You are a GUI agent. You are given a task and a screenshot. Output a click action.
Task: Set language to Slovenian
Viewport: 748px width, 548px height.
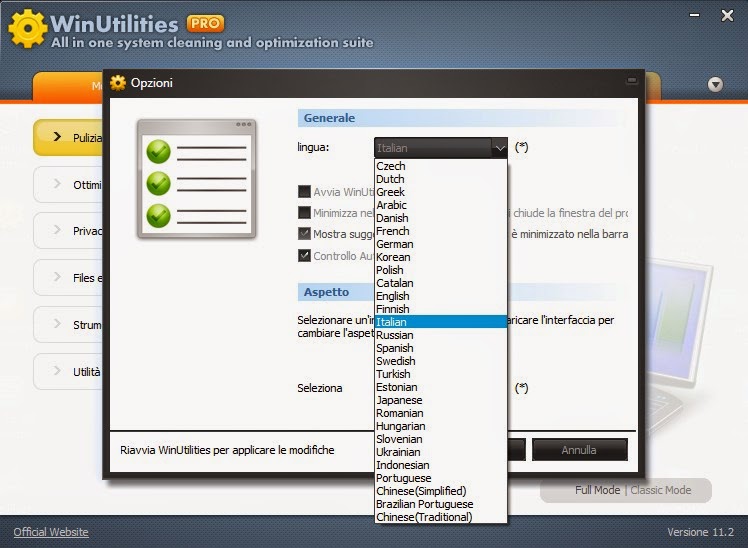click(x=440, y=439)
